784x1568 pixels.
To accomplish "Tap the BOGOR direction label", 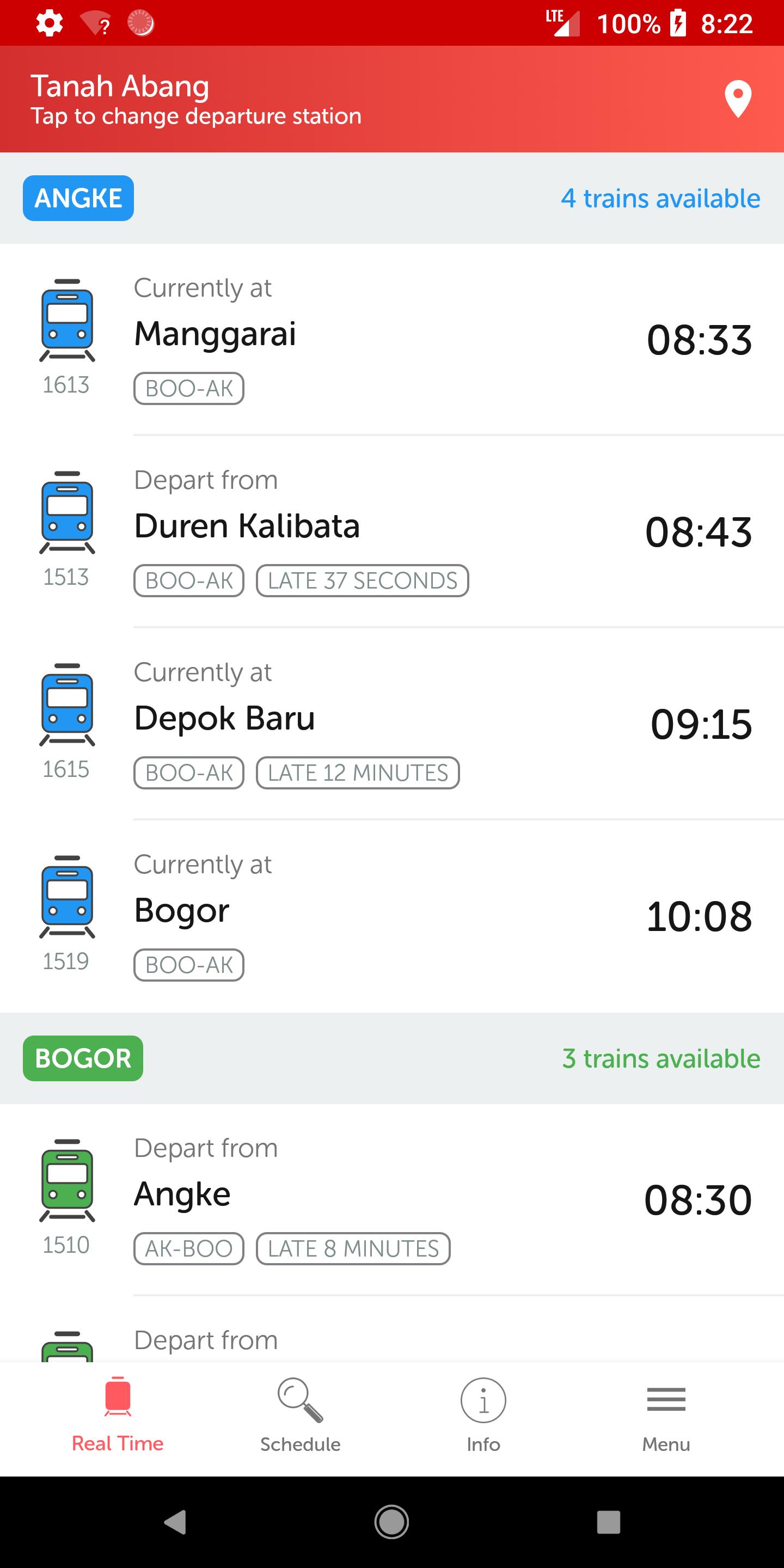I will 83,1058.
